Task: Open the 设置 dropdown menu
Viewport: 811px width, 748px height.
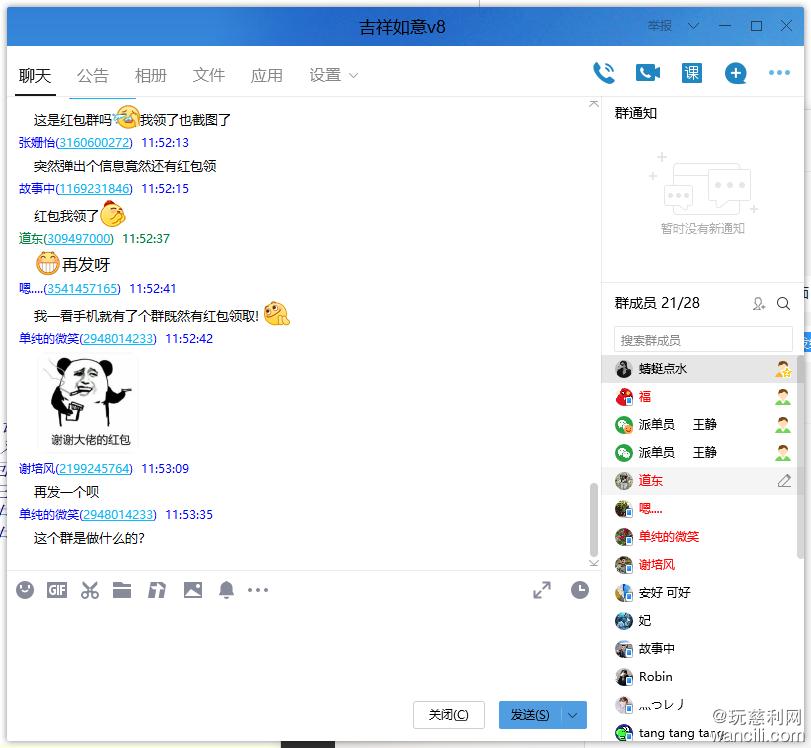Action: (x=331, y=74)
